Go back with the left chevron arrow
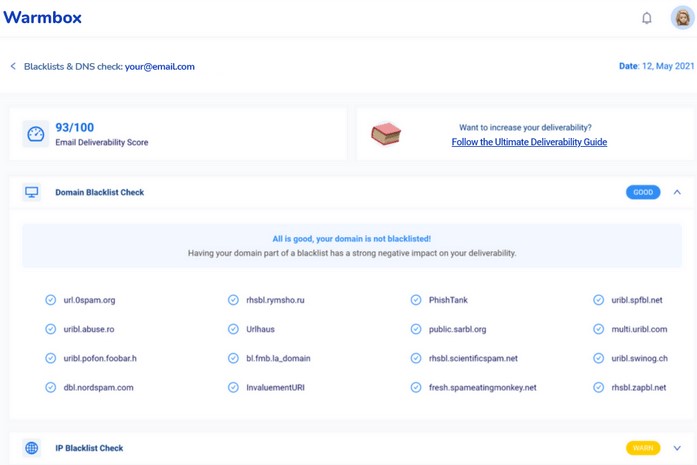This screenshot has width=697, height=465. click(x=13, y=66)
